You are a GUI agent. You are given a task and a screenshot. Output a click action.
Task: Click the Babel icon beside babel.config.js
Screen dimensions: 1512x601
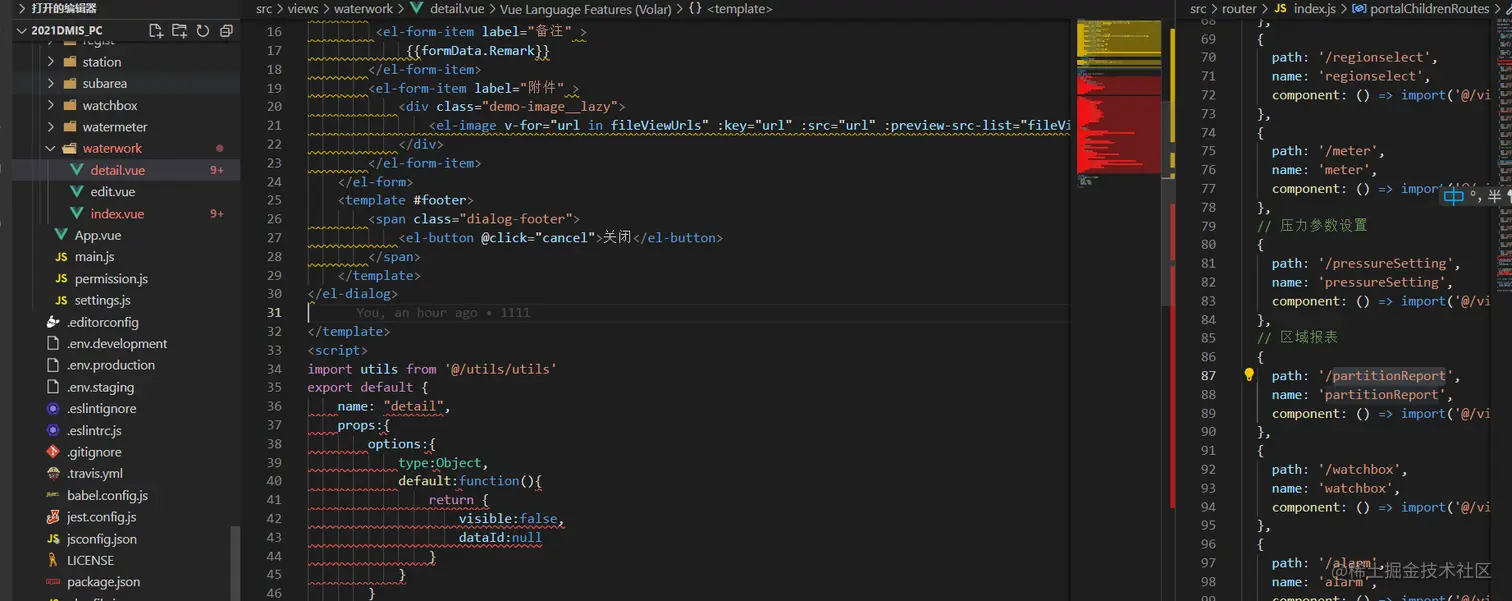[54, 495]
